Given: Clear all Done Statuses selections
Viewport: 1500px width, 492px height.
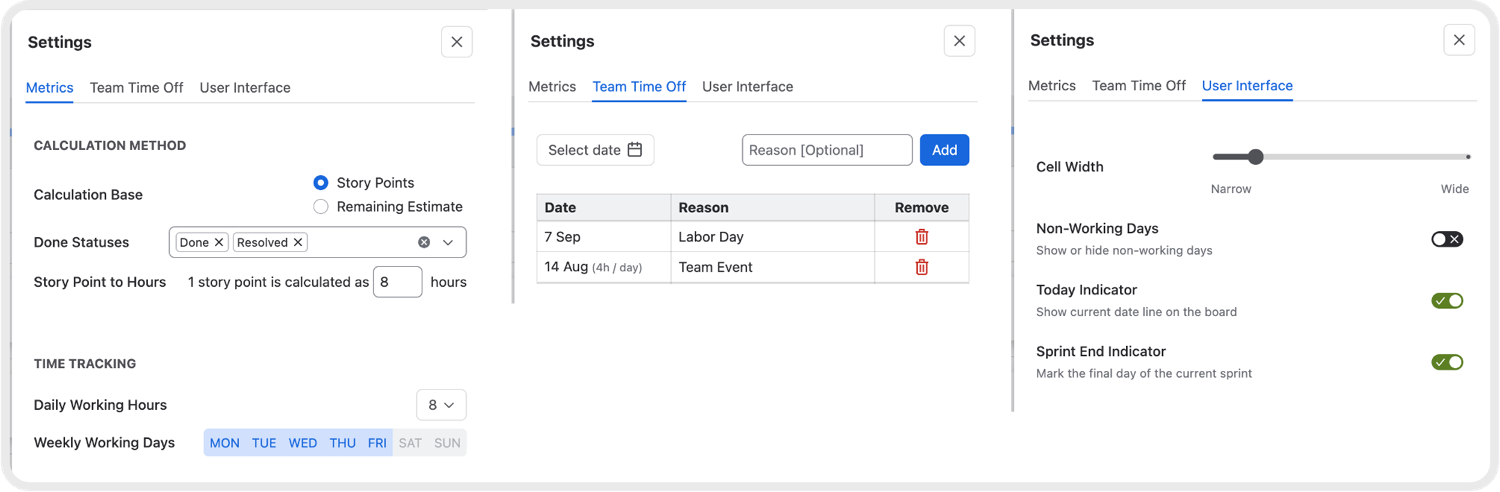Looking at the screenshot, I should point(424,243).
